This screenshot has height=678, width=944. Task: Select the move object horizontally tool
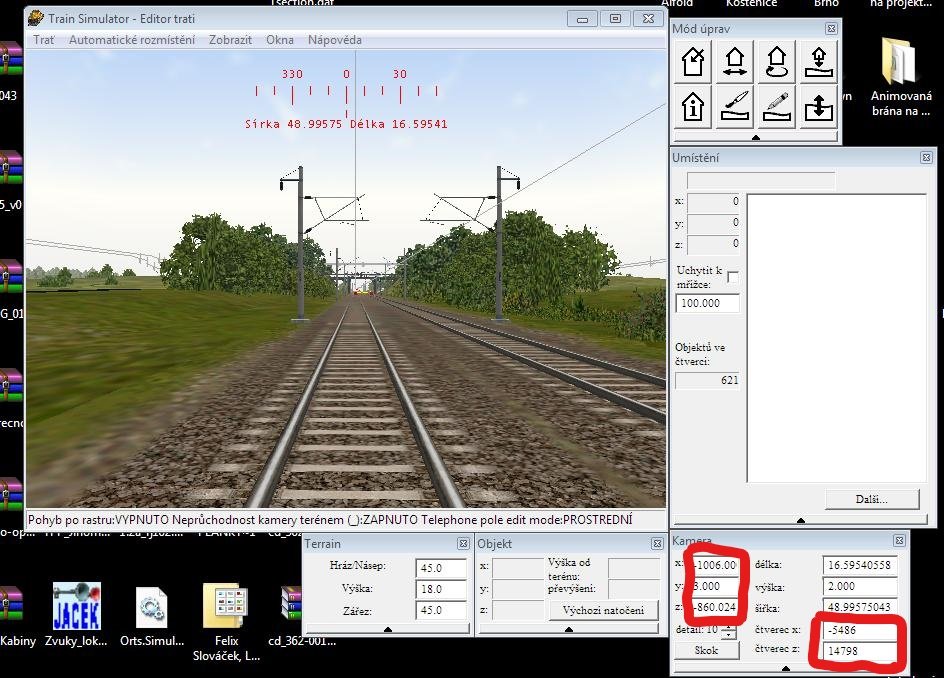click(x=734, y=61)
